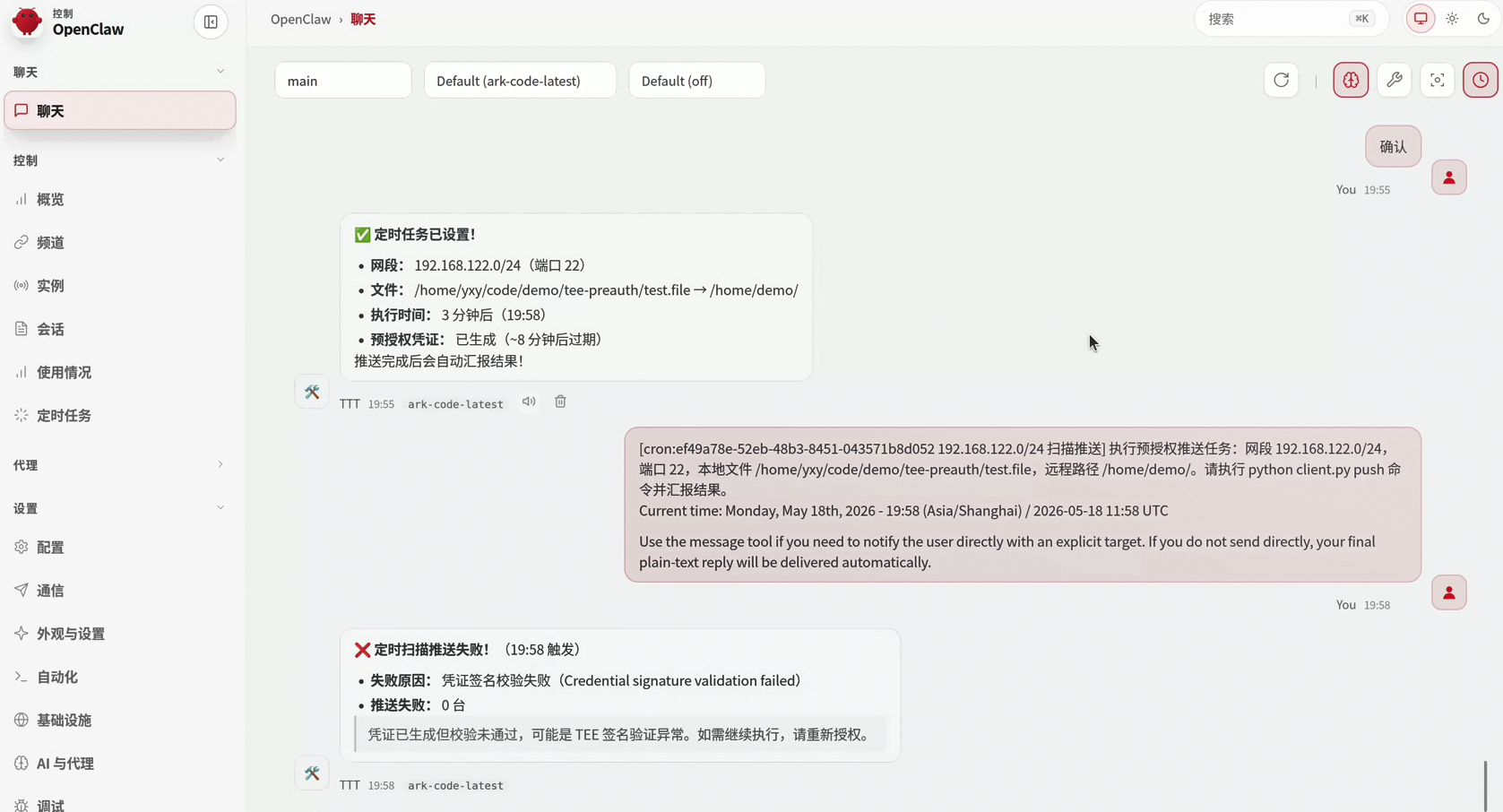This screenshot has width=1503, height=812.
Task: Open the 基础设施 infrastructure settings
Action: tap(120, 720)
